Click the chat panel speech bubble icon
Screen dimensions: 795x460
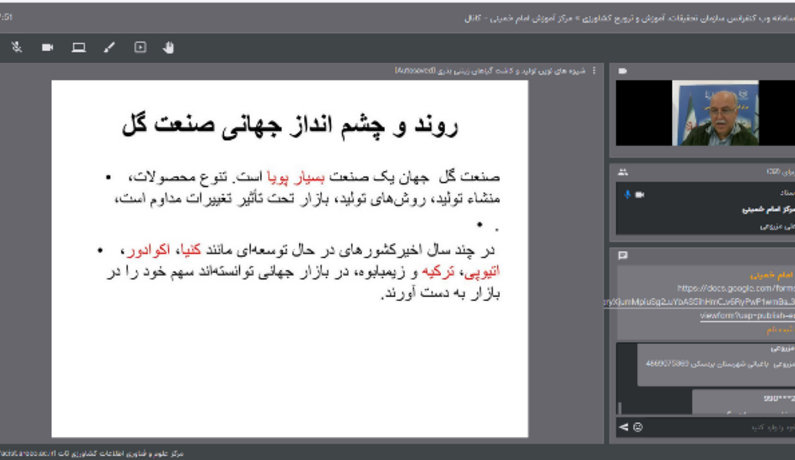623,255
